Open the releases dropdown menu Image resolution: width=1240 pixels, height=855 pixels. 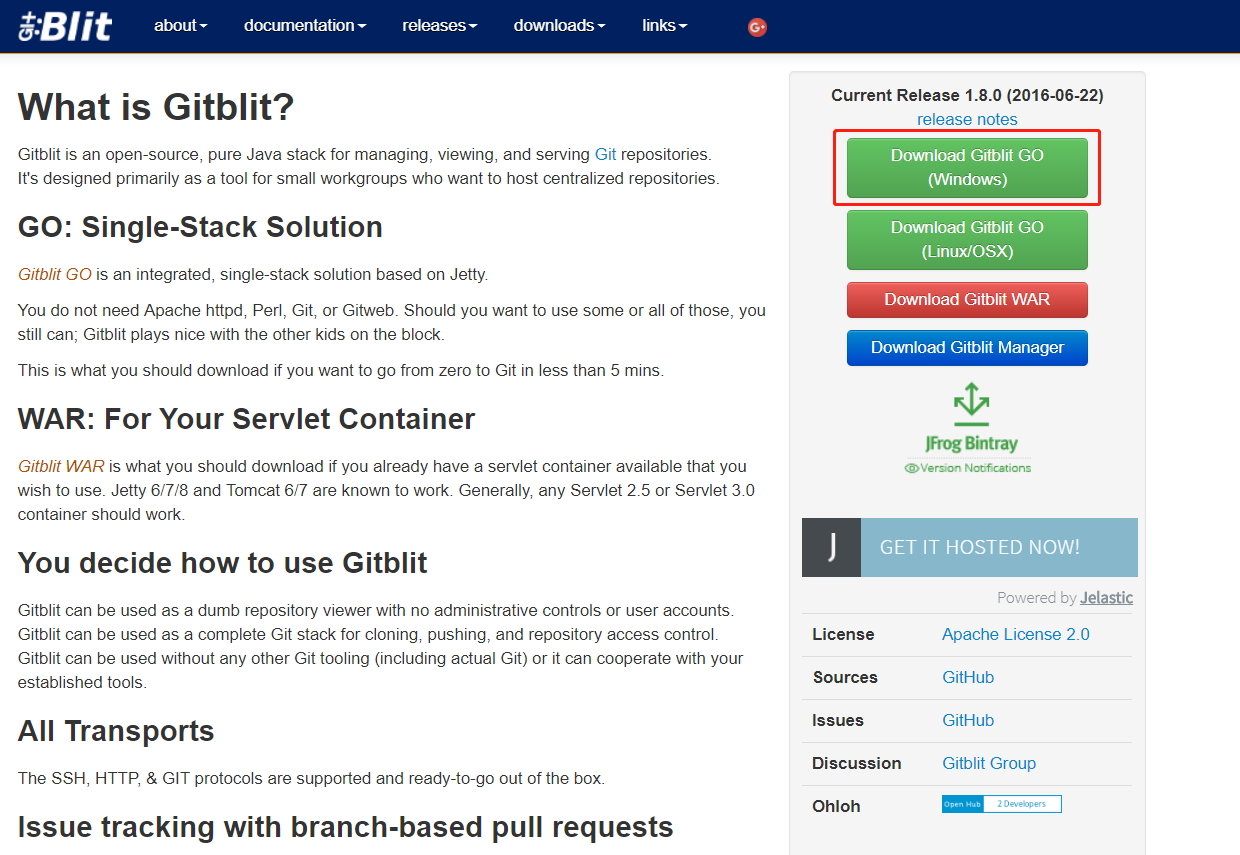tap(440, 26)
